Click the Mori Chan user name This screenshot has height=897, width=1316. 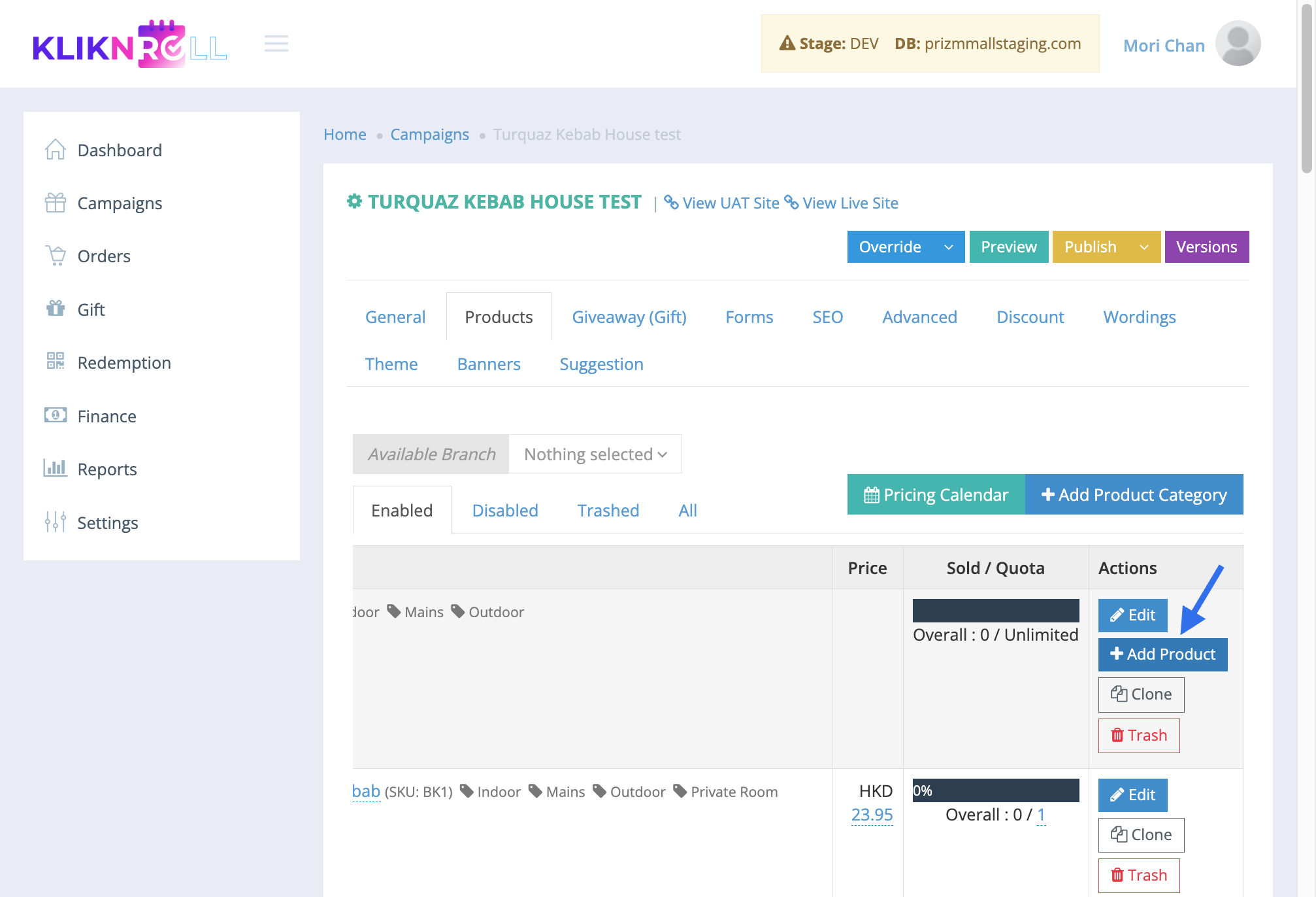point(1164,46)
